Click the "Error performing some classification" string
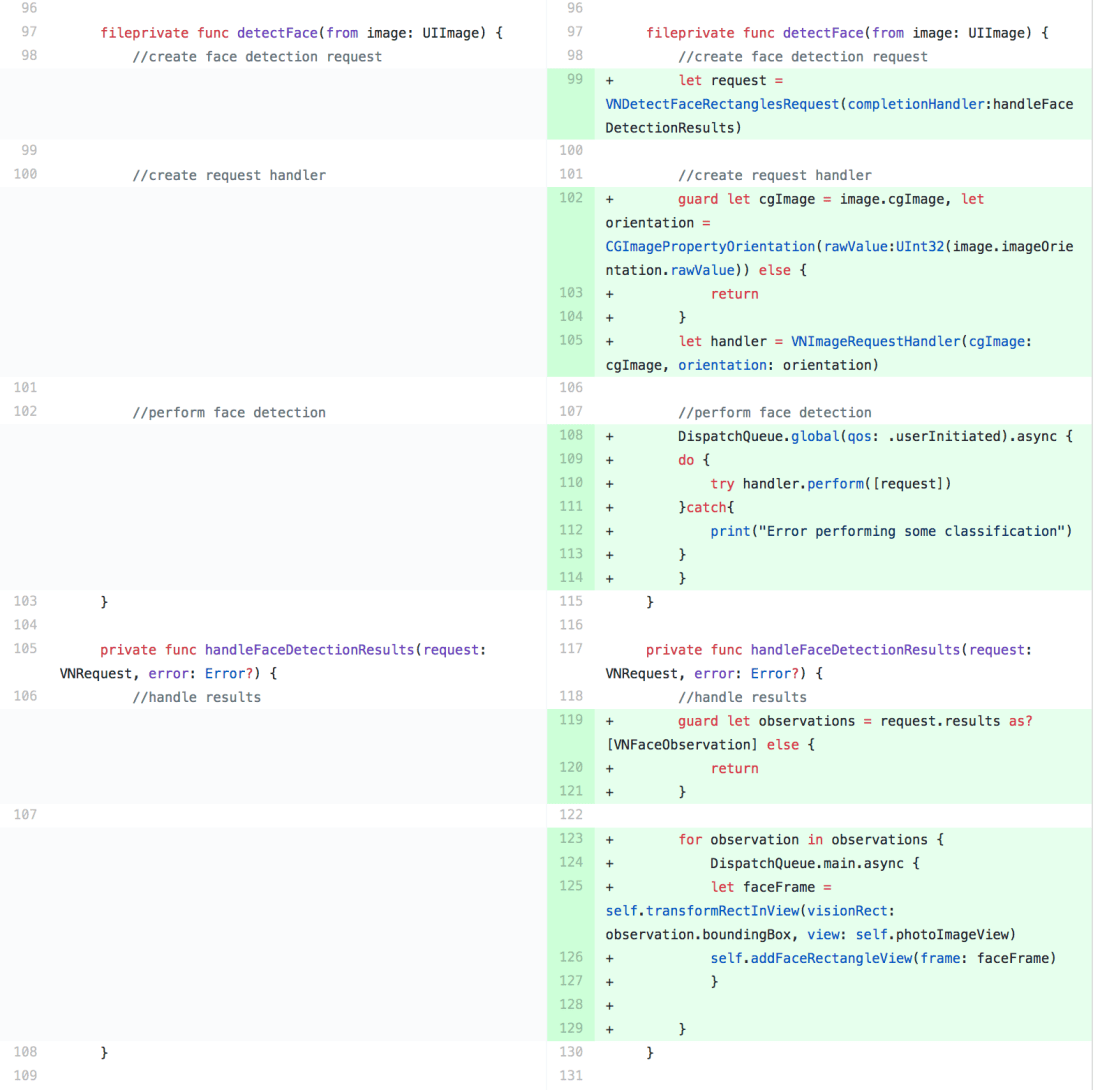 point(913,531)
